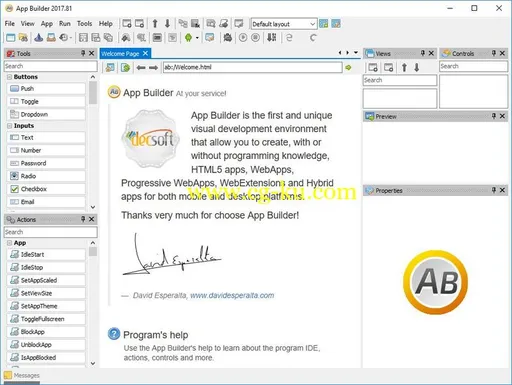Click the refresh icon in Welcome Page toolbar
This screenshot has width=512, height=385.
click(x=125, y=68)
